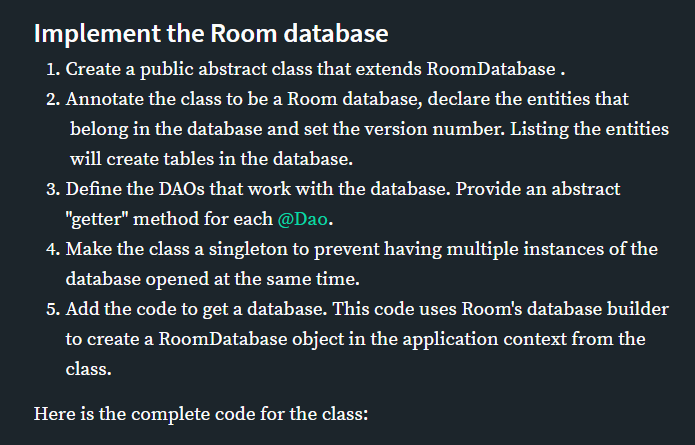Click the word "RoomDatabase" in step one
Screen dimensions: 695x445
pyautogui.click(x=490, y=70)
